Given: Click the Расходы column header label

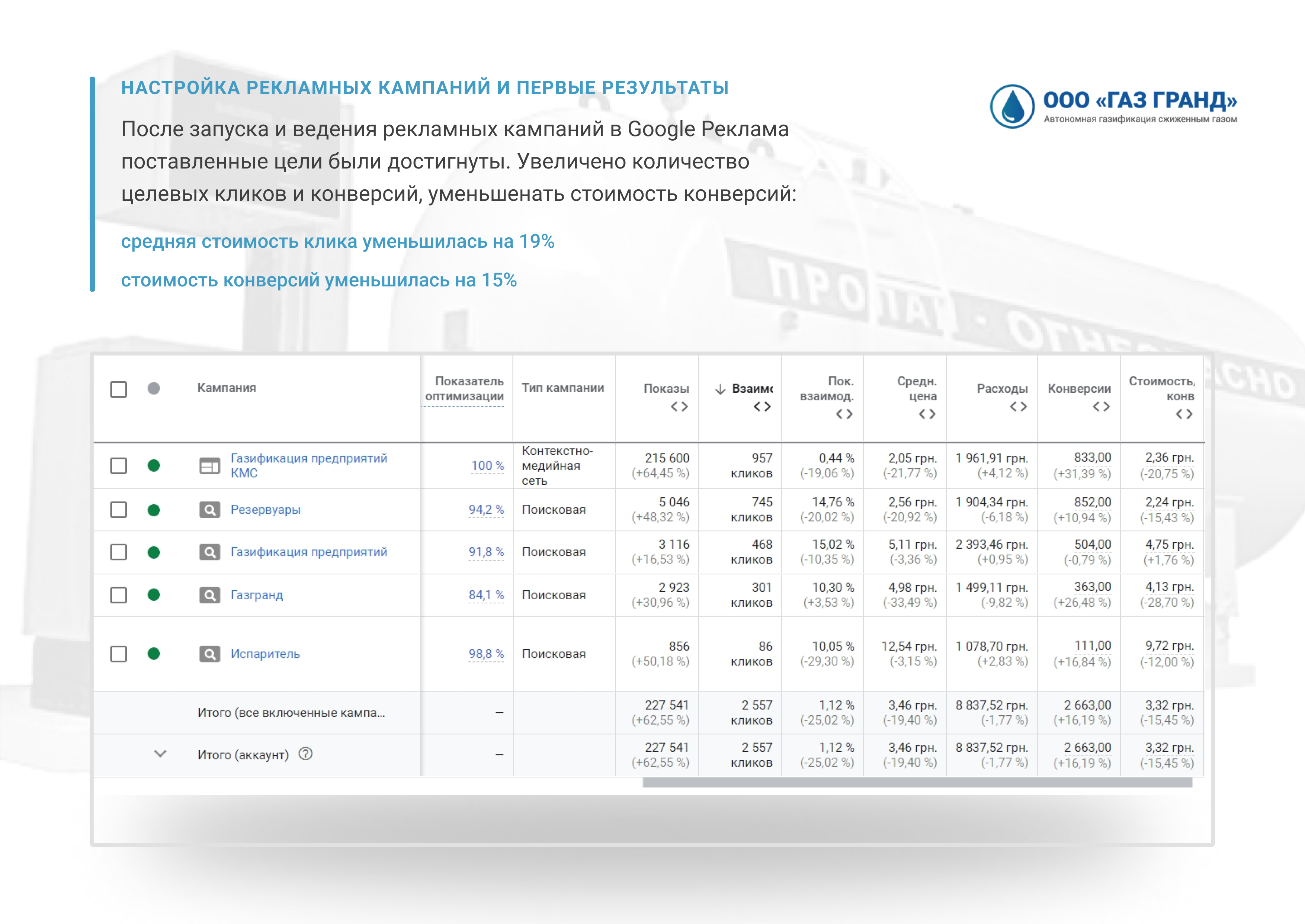Looking at the screenshot, I should (1002, 389).
